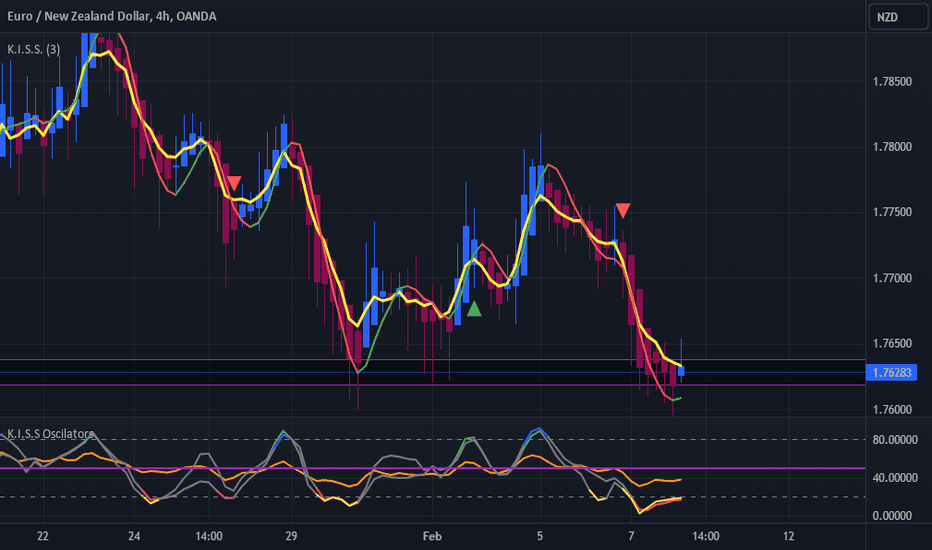Click the date label 5 on time axis
The height and width of the screenshot is (550, 932).
[540, 536]
